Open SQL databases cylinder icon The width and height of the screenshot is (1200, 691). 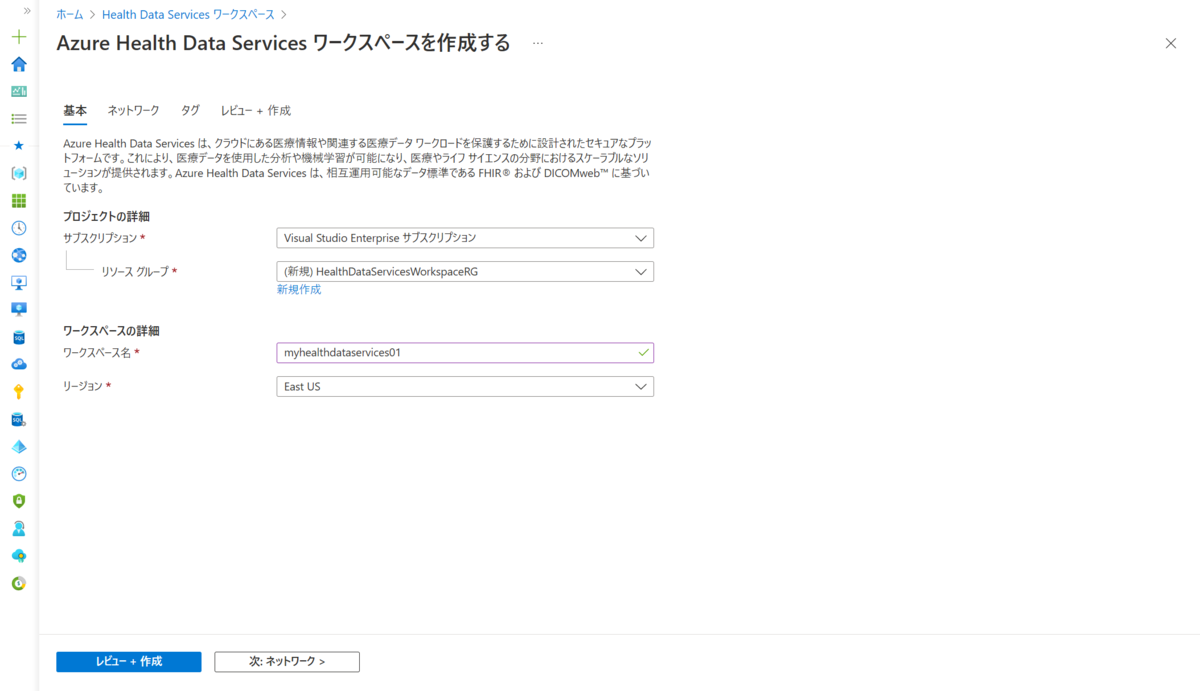(18, 337)
